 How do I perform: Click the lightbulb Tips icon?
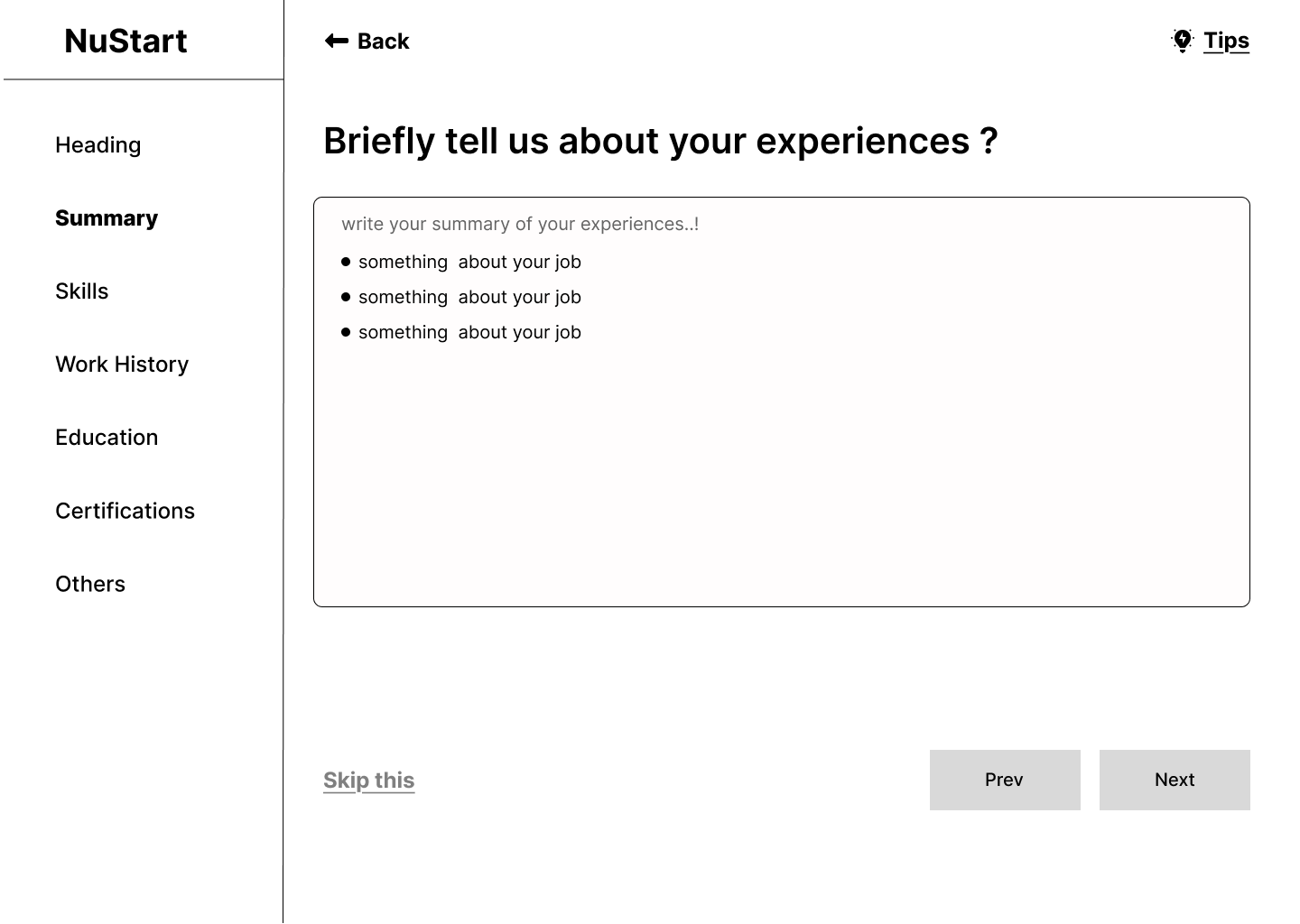pos(1183,41)
